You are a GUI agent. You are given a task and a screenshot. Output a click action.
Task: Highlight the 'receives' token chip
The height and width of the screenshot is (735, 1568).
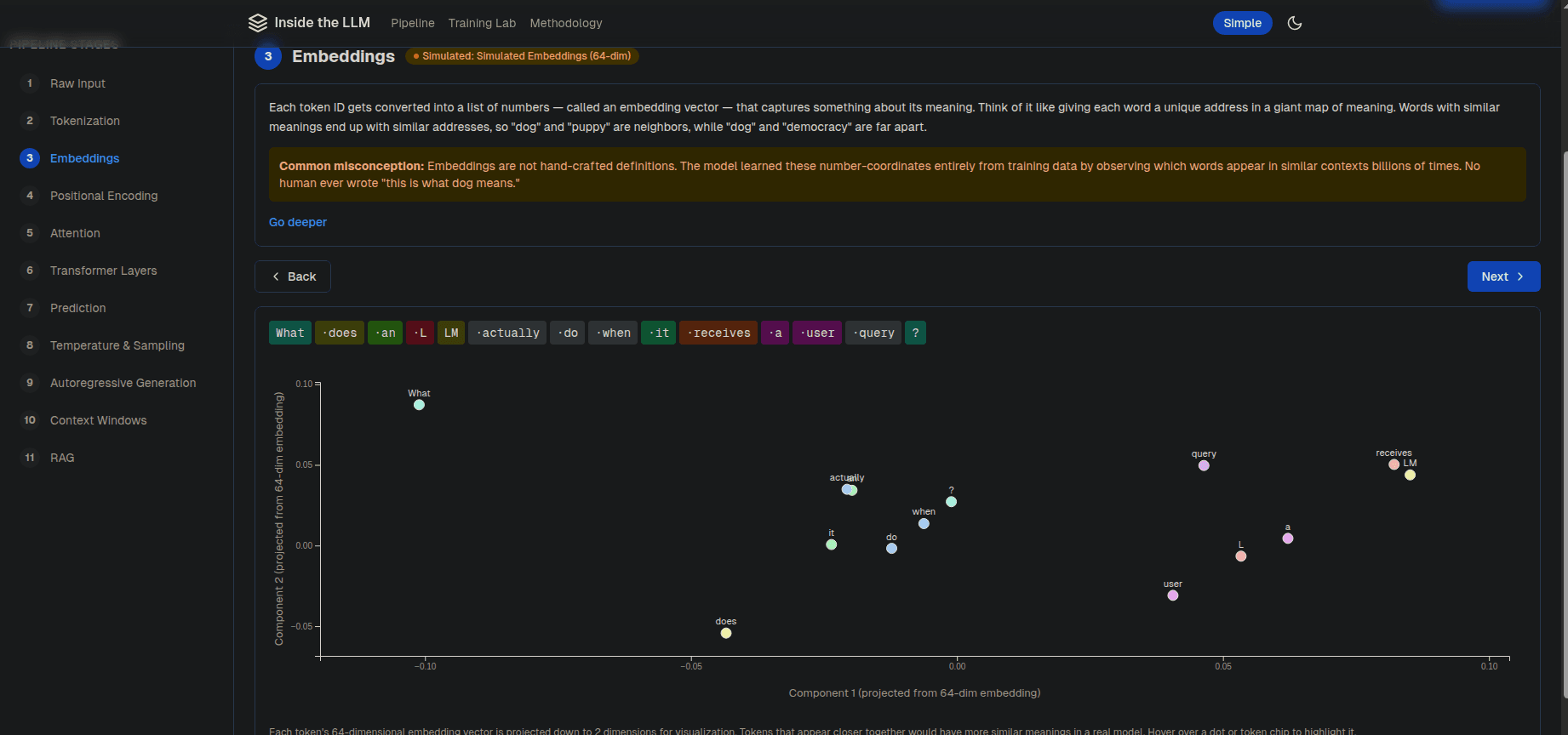coord(718,333)
